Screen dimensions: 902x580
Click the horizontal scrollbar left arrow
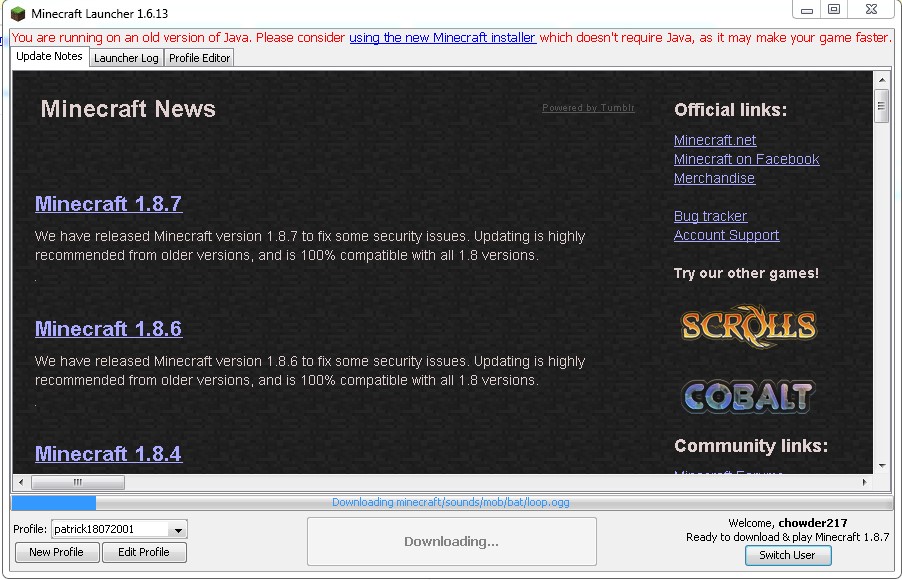(x=21, y=482)
